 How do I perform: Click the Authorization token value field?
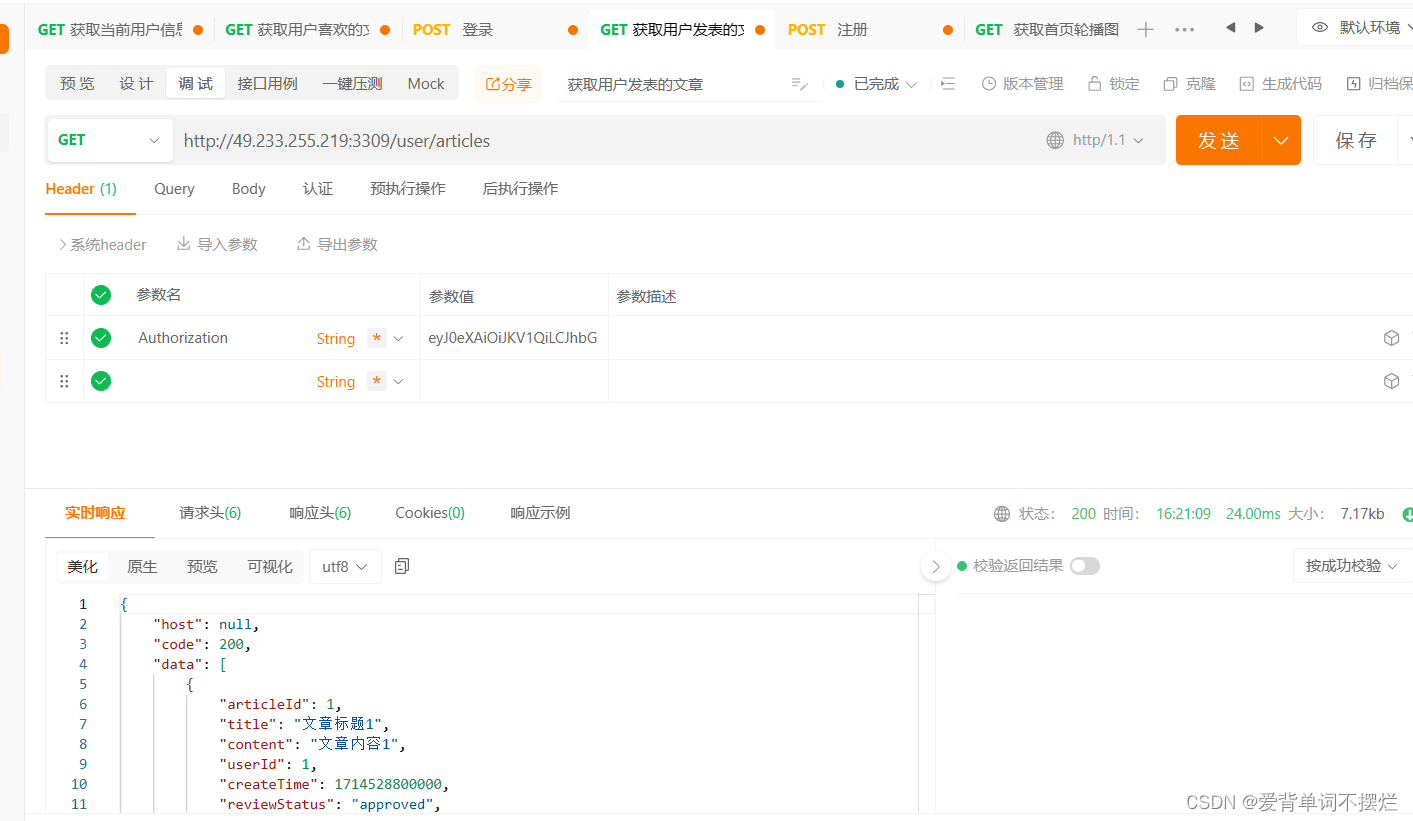tap(514, 338)
